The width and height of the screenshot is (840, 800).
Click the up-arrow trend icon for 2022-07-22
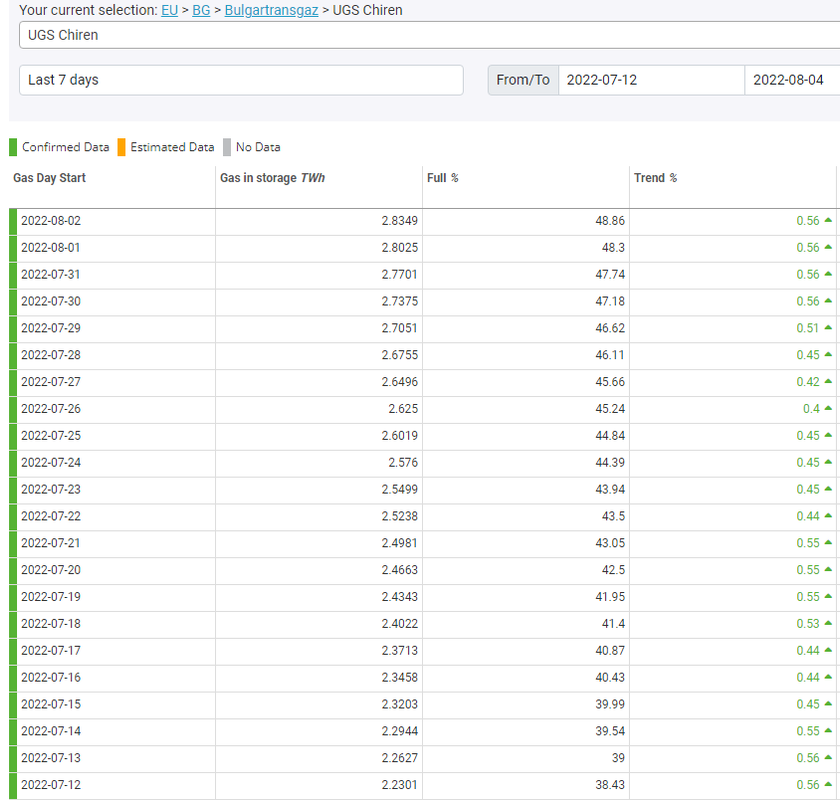828,515
